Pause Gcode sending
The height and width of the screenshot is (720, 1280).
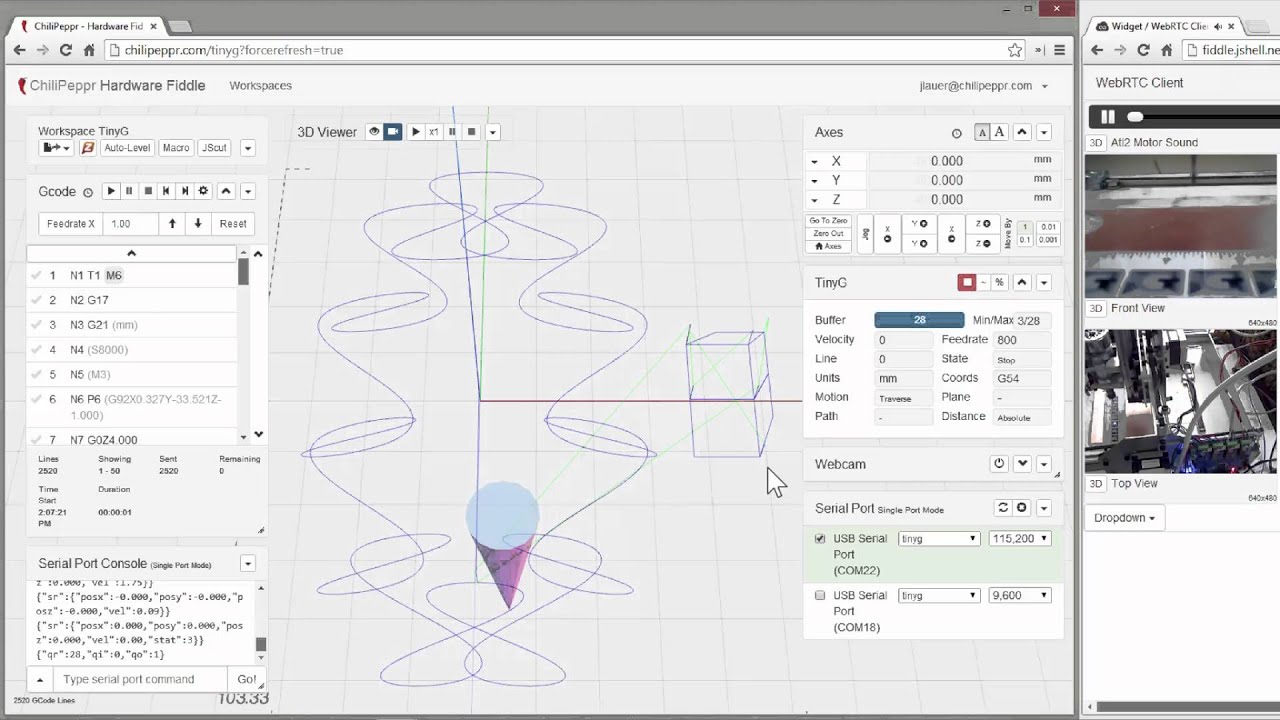pos(129,191)
